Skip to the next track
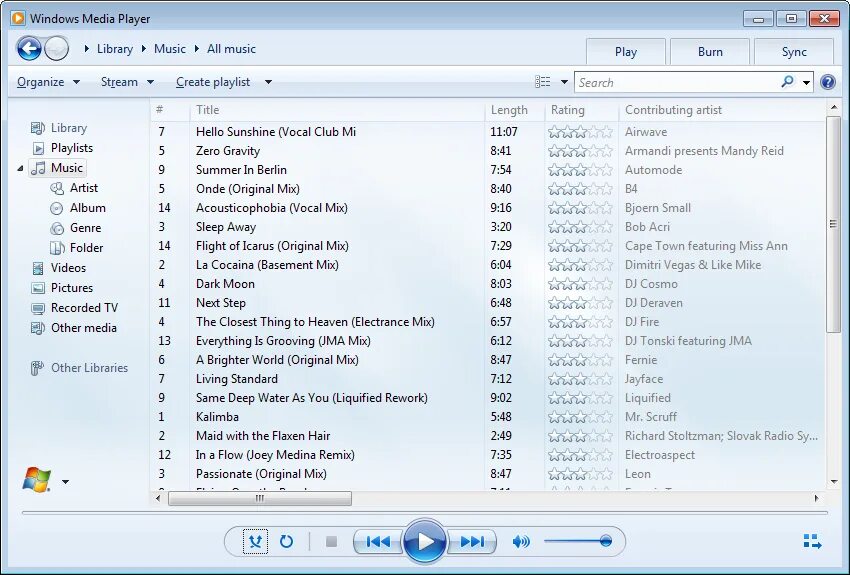This screenshot has height=575, width=850. click(x=472, y=541)
